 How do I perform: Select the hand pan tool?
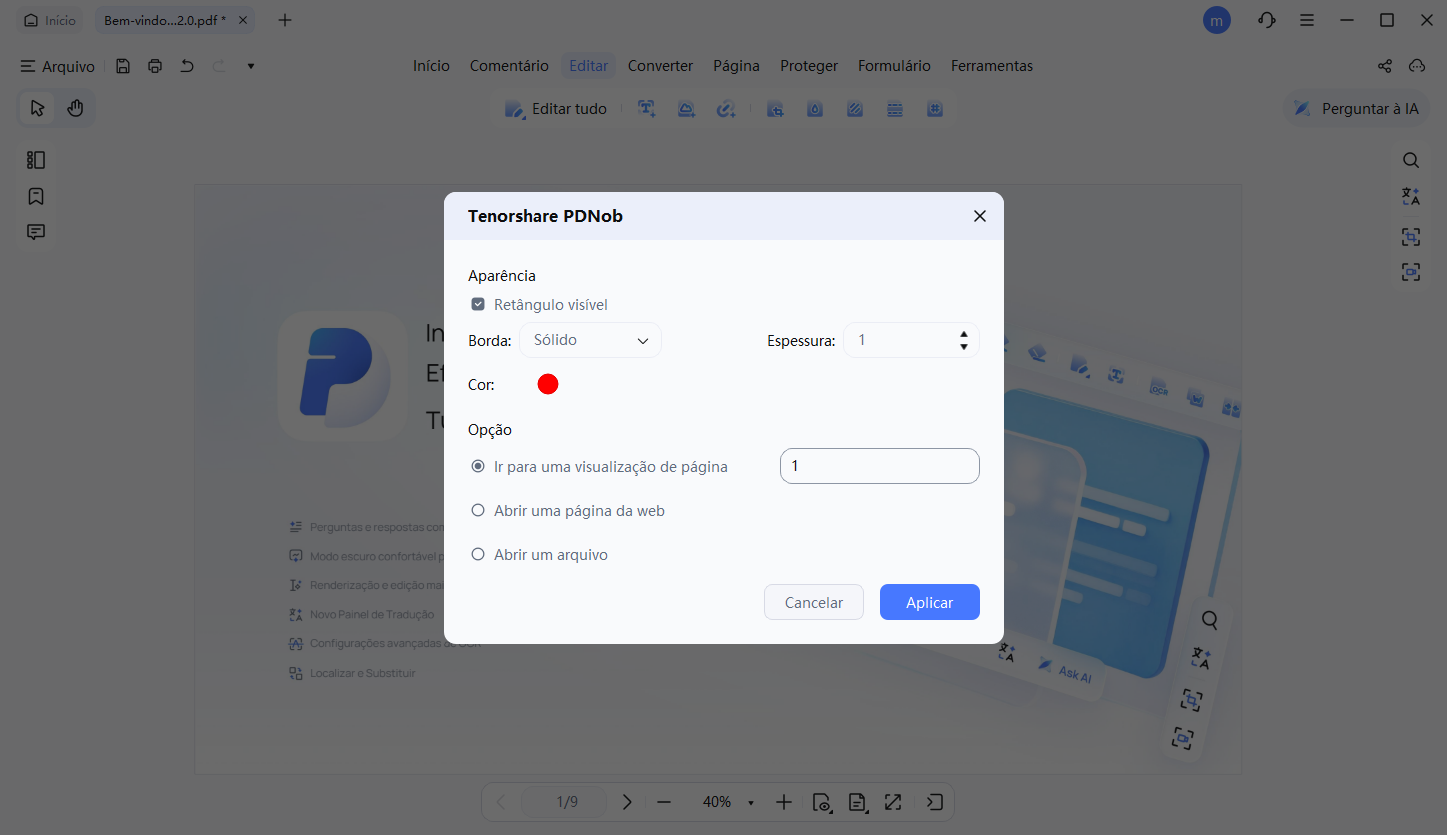(x=75, y=108)
